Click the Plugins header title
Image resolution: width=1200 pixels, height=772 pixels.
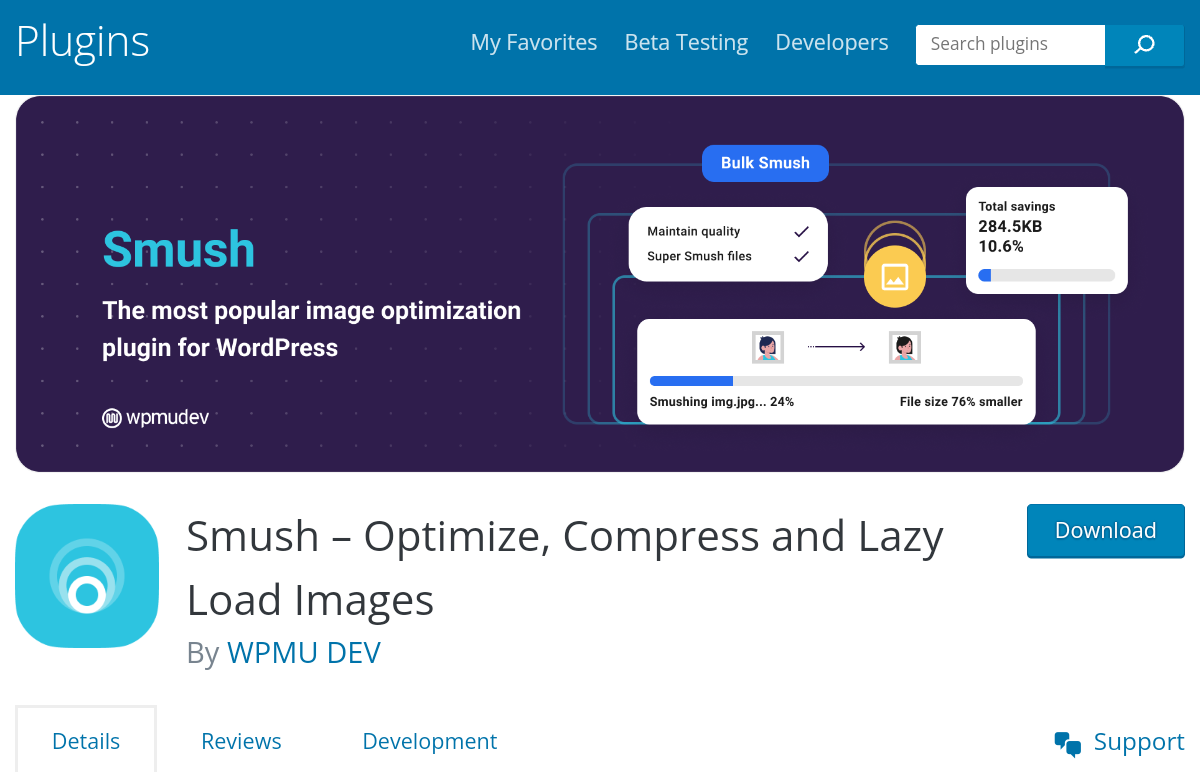click(83, 42)
